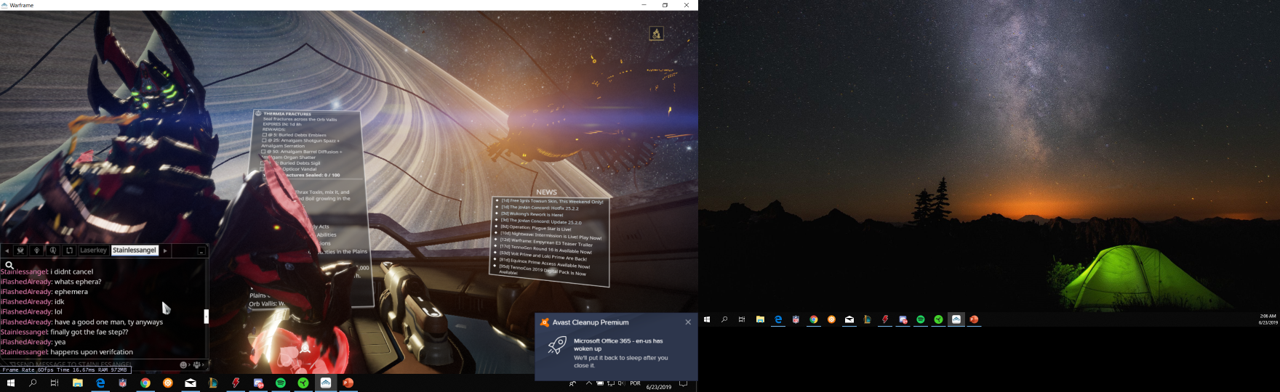Open the emoji picker in chat
This screenshot has height=392, width=1280.
pos(184,365)
